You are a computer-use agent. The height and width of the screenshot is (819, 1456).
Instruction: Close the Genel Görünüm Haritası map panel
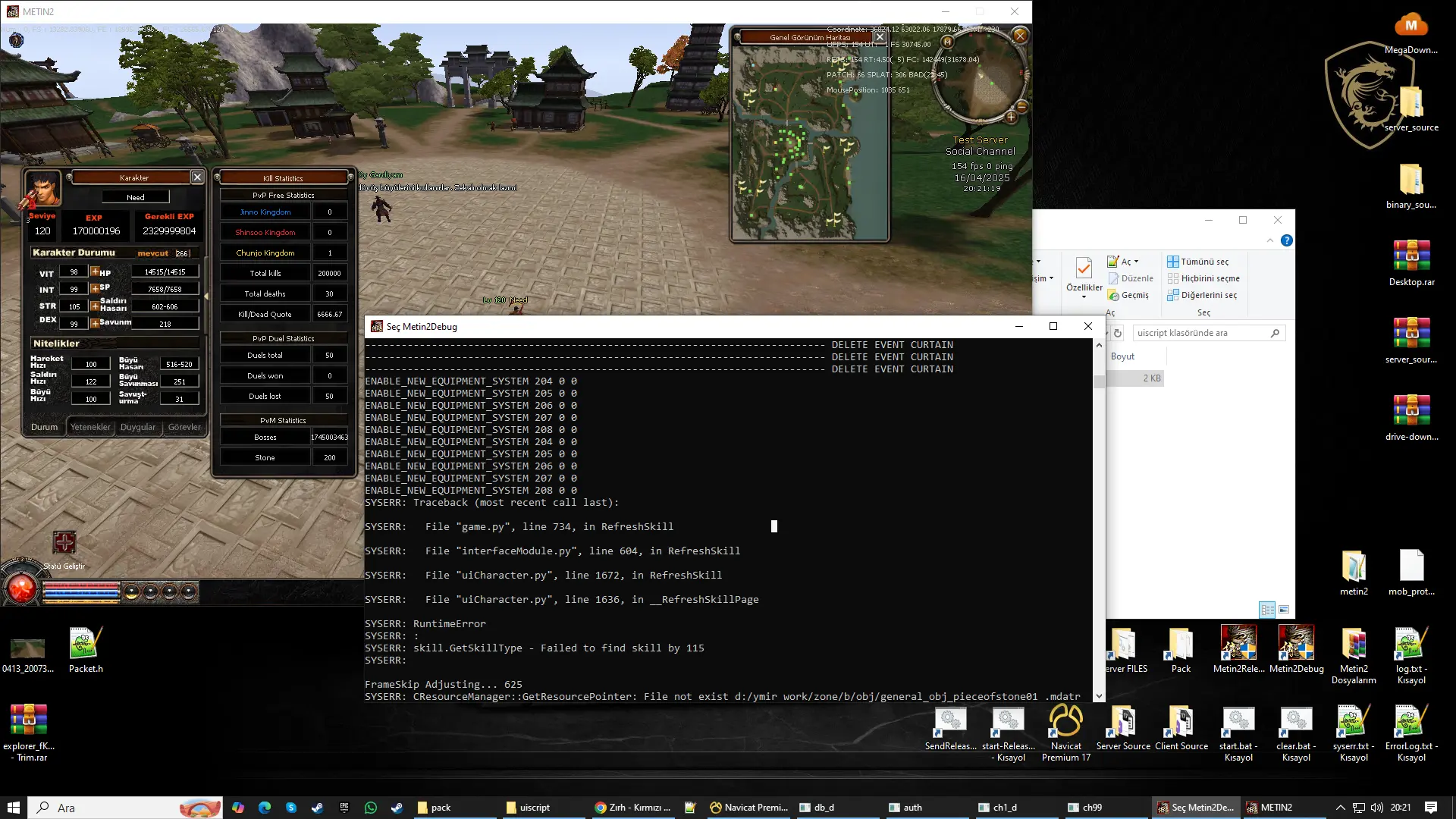click(x=880, y=36)
